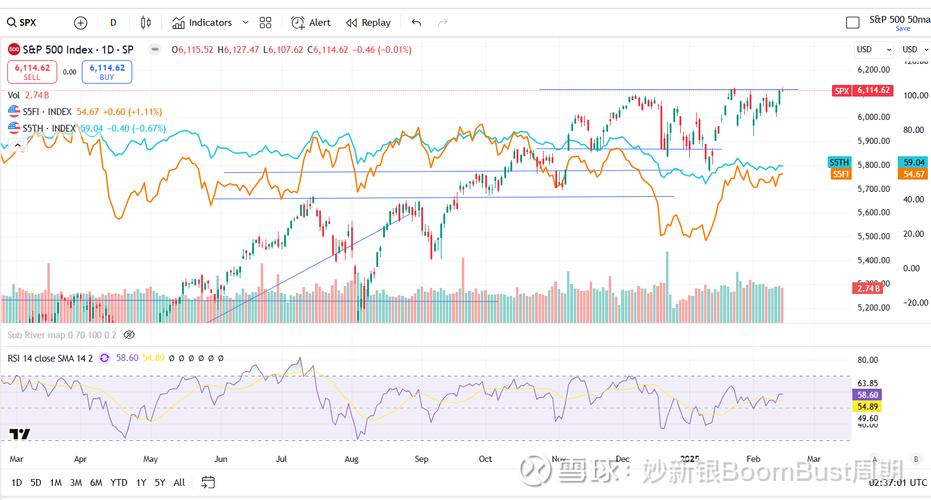Save the chart layout

point(902,29)
